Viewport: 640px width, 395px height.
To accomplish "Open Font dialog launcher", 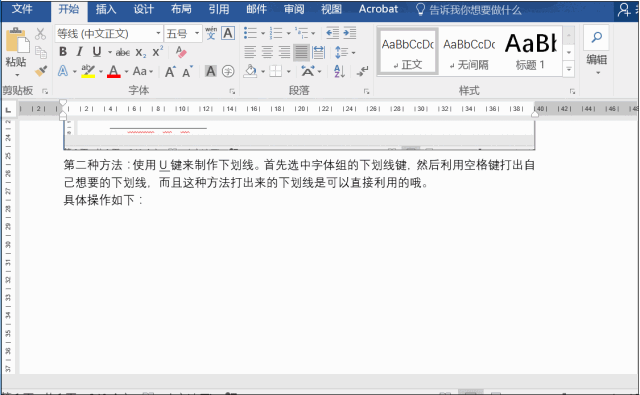I will 232,91.
